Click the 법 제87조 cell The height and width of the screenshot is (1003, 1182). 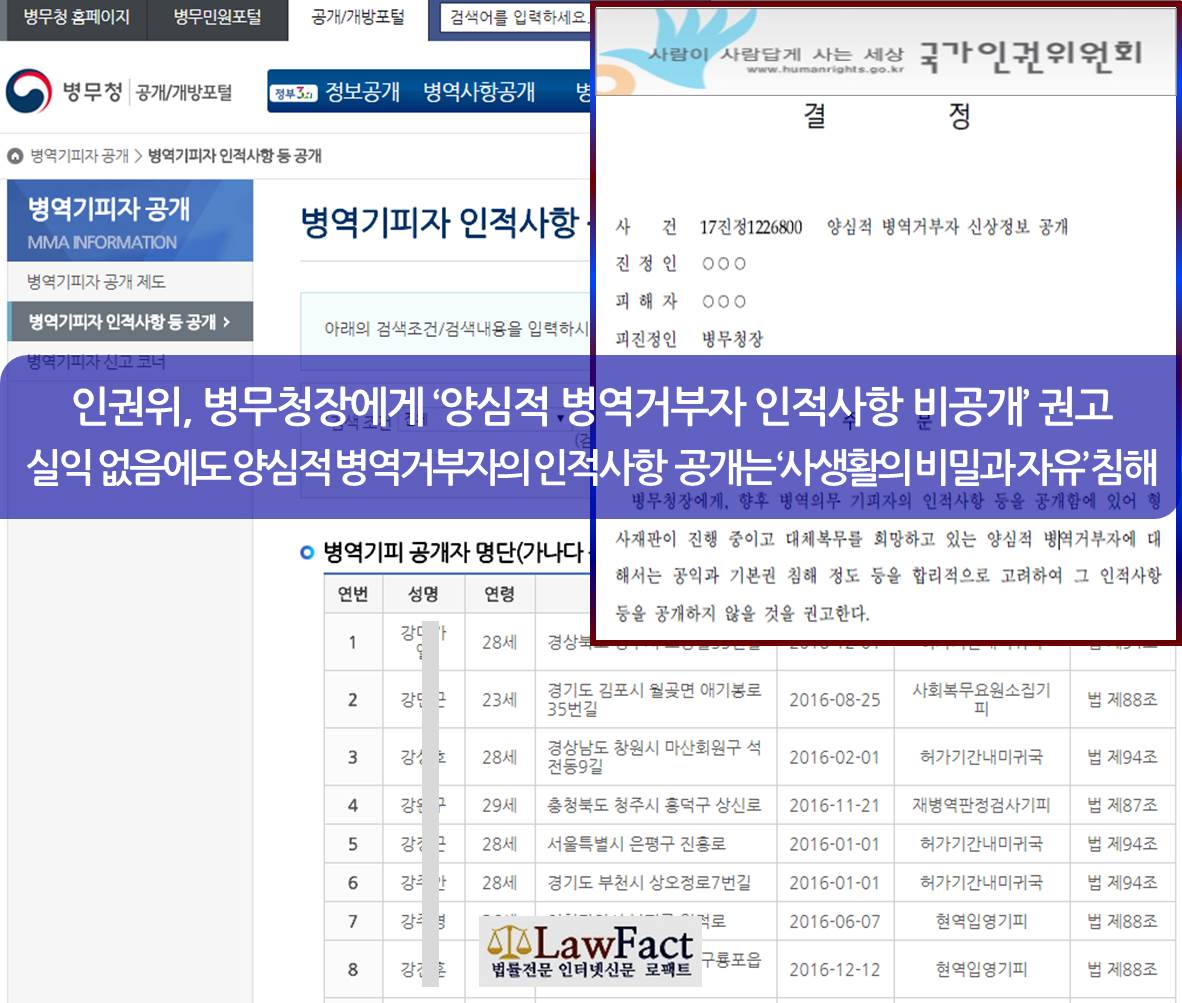click(x=1122, y=806)
